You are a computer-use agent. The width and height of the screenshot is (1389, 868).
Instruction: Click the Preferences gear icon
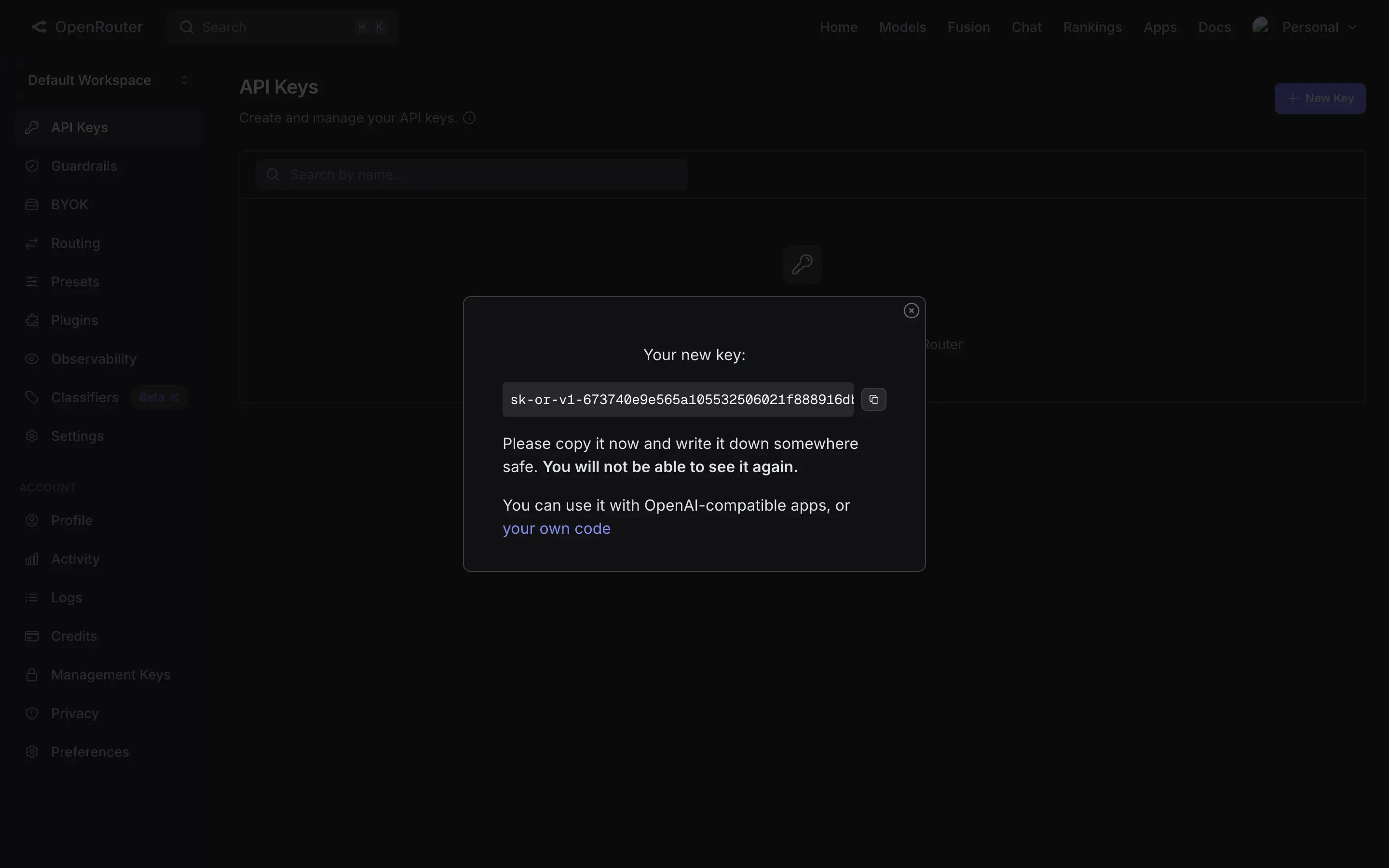pos(32,752)
